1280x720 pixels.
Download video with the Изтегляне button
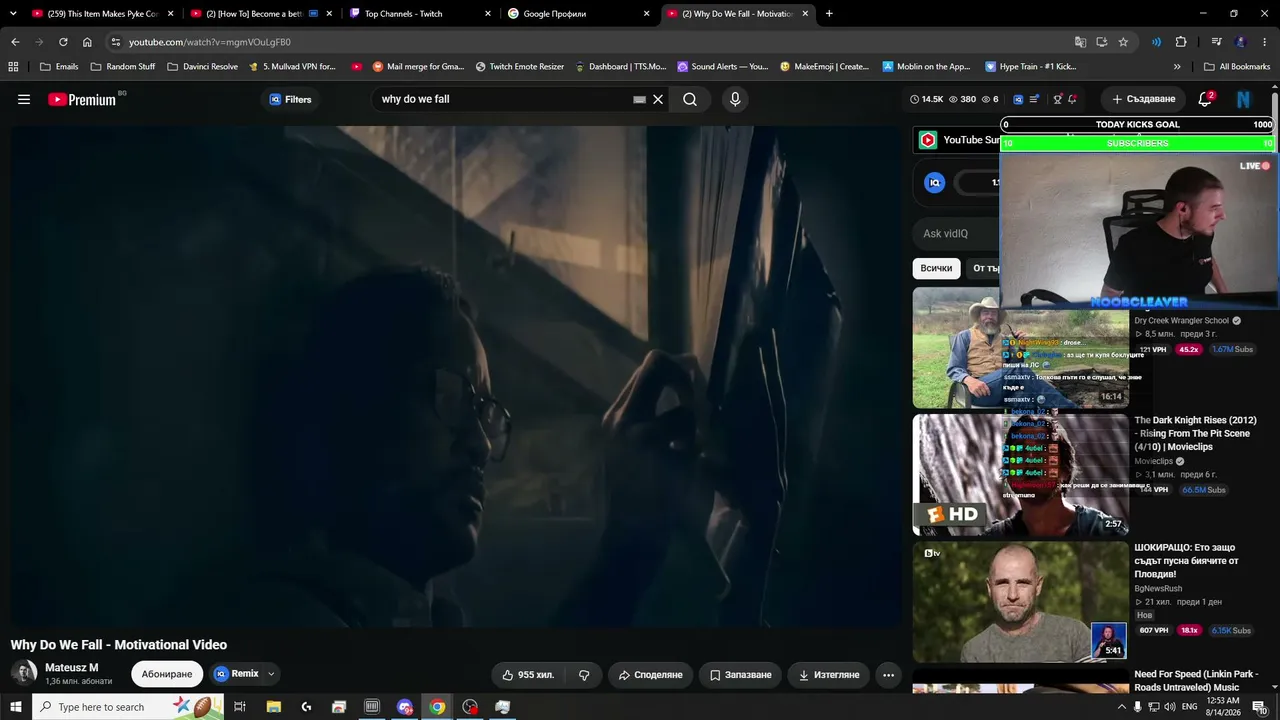coord(829,675)
